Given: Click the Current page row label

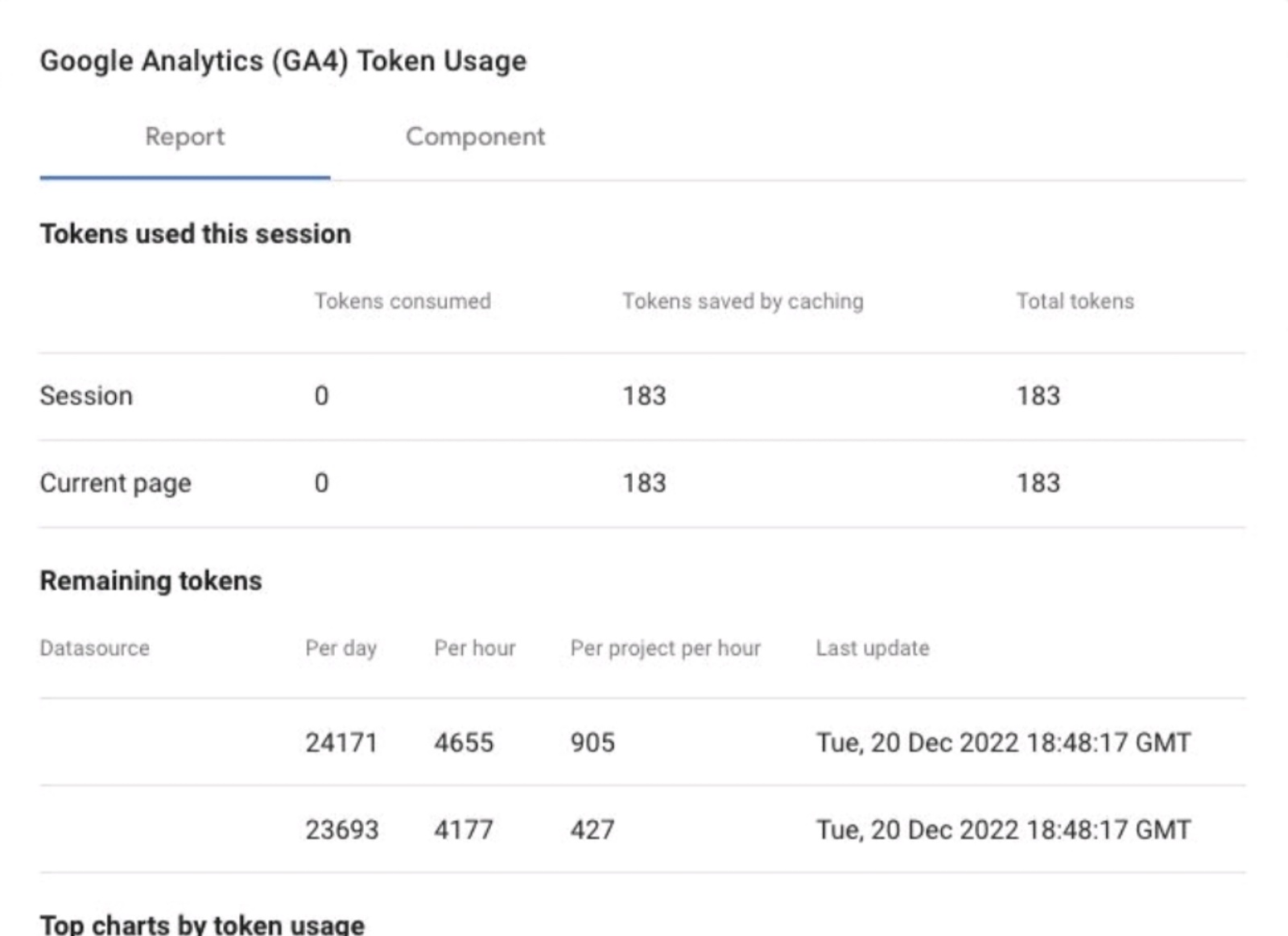Looking at the screenshot, I should 115,483.
